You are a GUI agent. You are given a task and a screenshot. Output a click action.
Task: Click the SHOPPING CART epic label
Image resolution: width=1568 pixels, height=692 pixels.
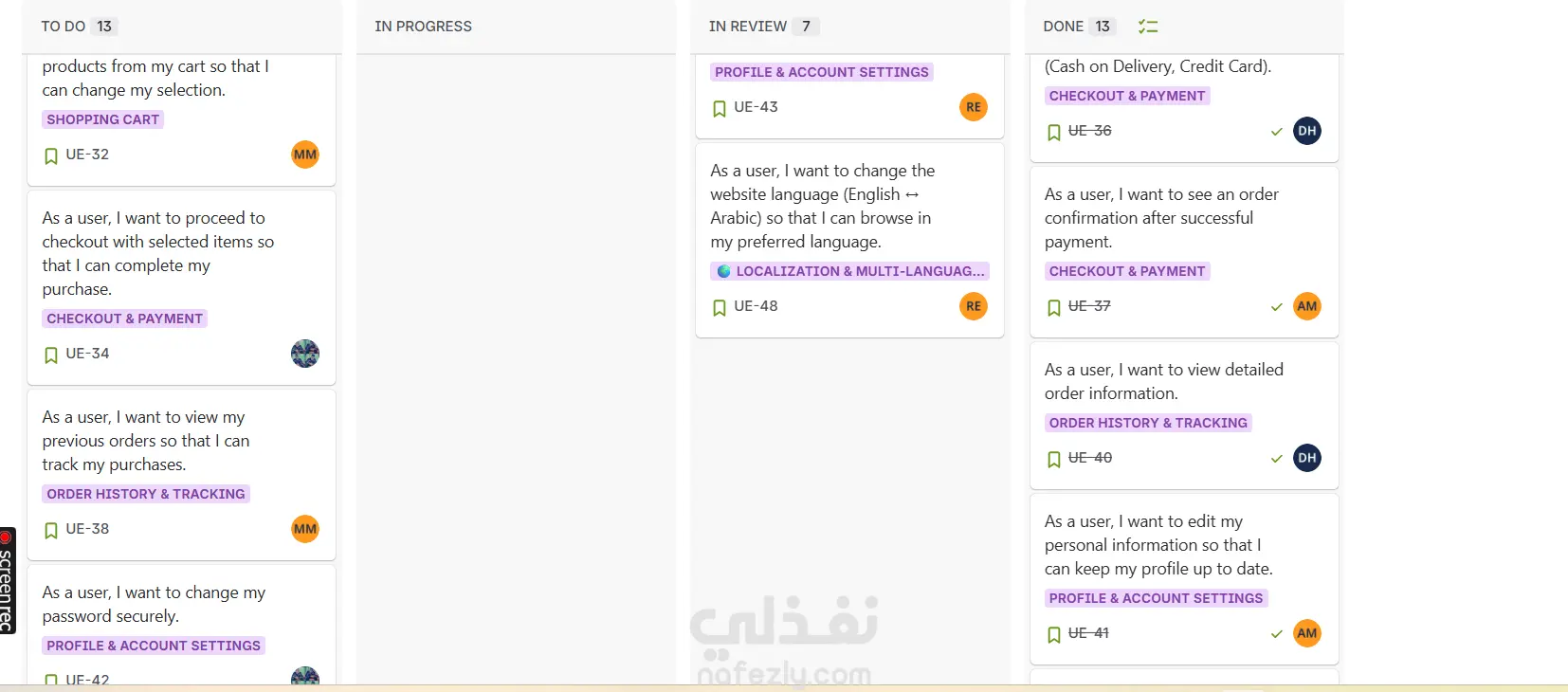[x=102, y=119]
